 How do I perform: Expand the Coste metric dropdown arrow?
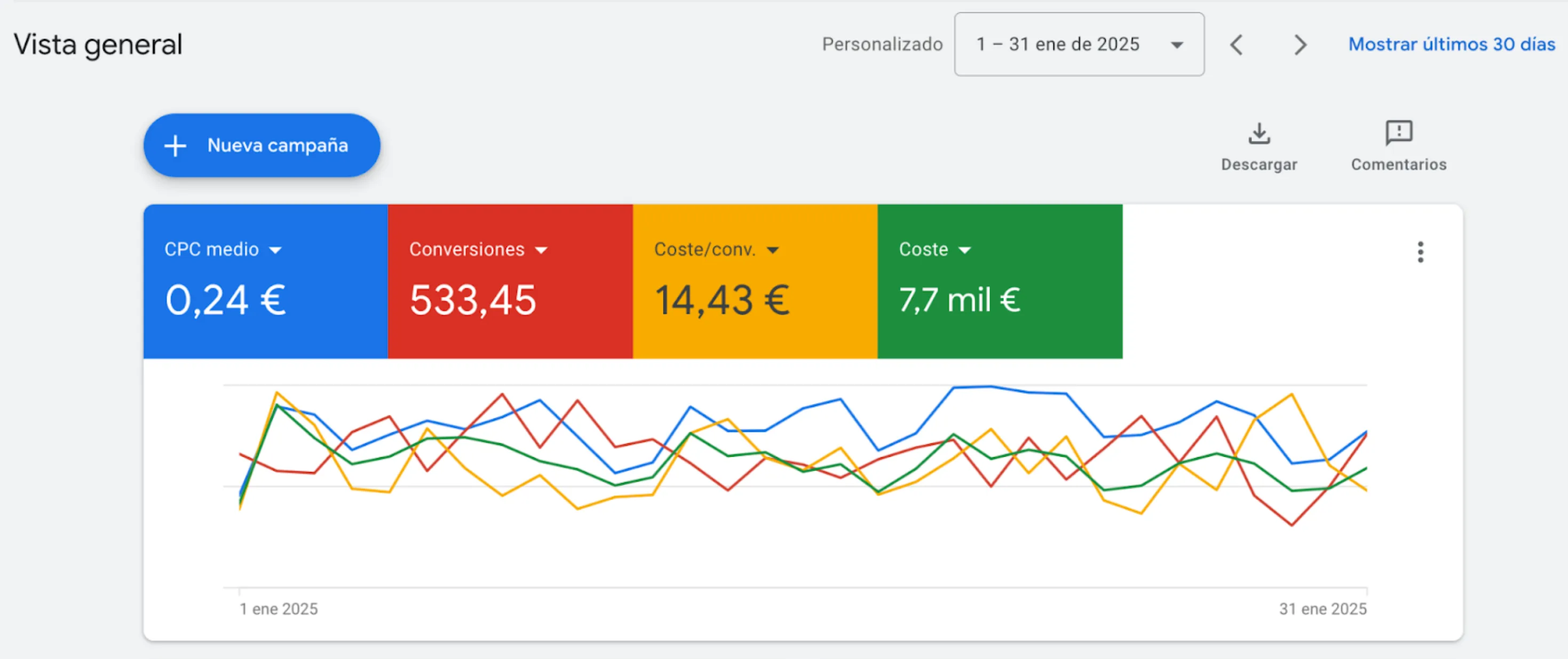(x=964, y=250)
